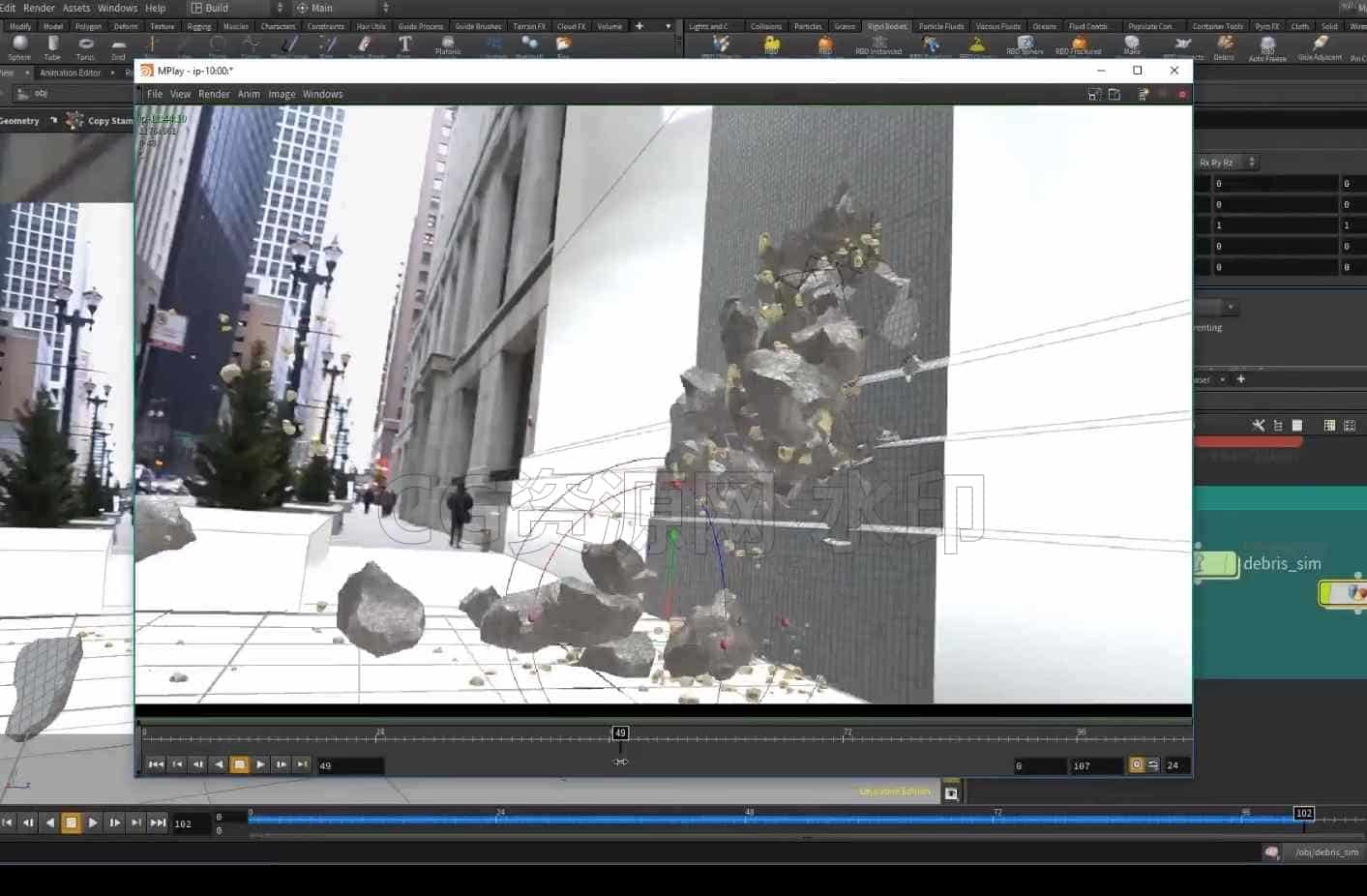1367x896 pixels.
Task: Click the Glue Adjacent shelf tool
Action: (1320, 47)
